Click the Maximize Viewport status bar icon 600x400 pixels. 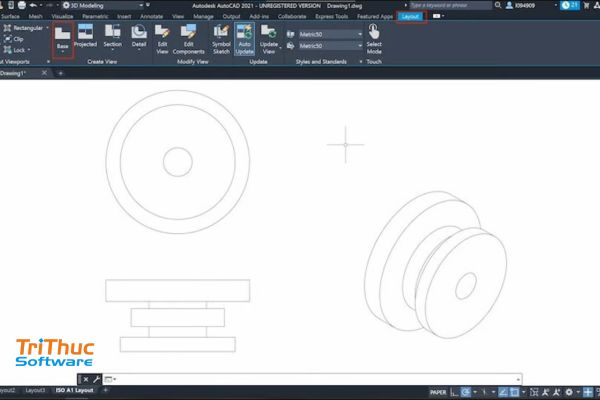tap(534, 392)
